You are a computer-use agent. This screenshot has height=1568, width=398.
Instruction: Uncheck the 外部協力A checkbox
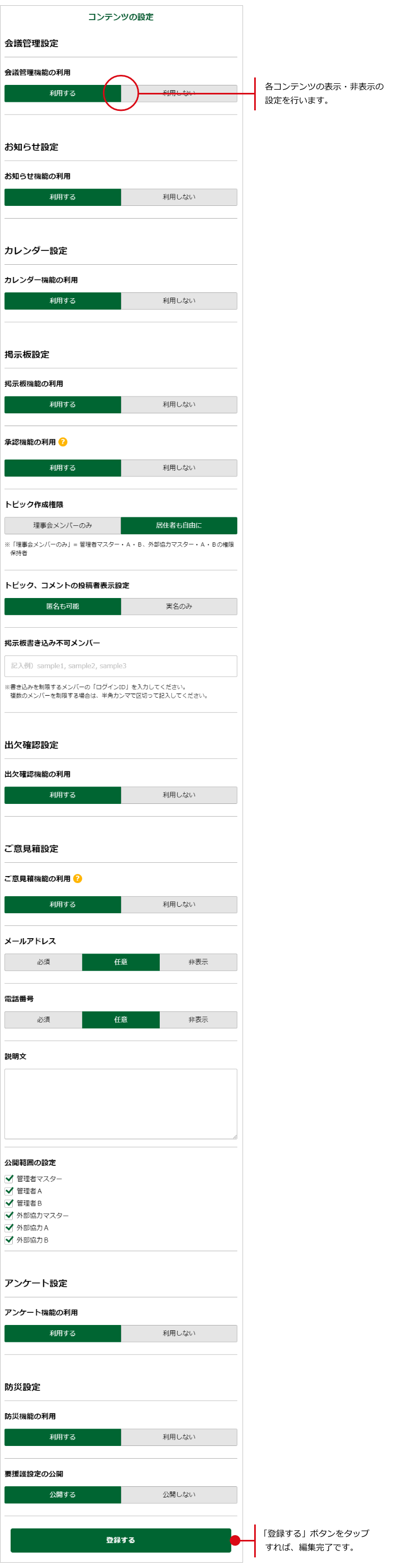pos(9,1227)
